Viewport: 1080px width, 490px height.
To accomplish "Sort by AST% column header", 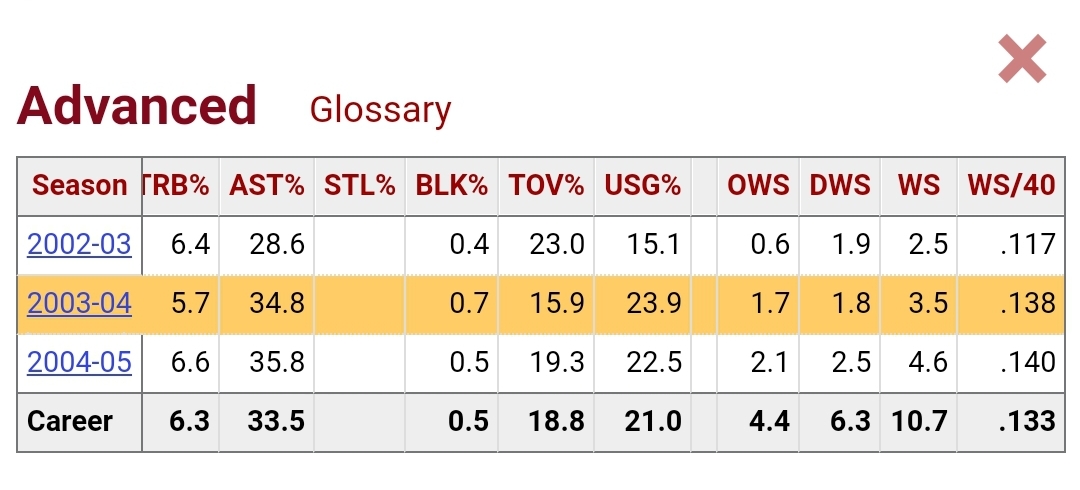I will pyautogui.click(x=266, y=185).
